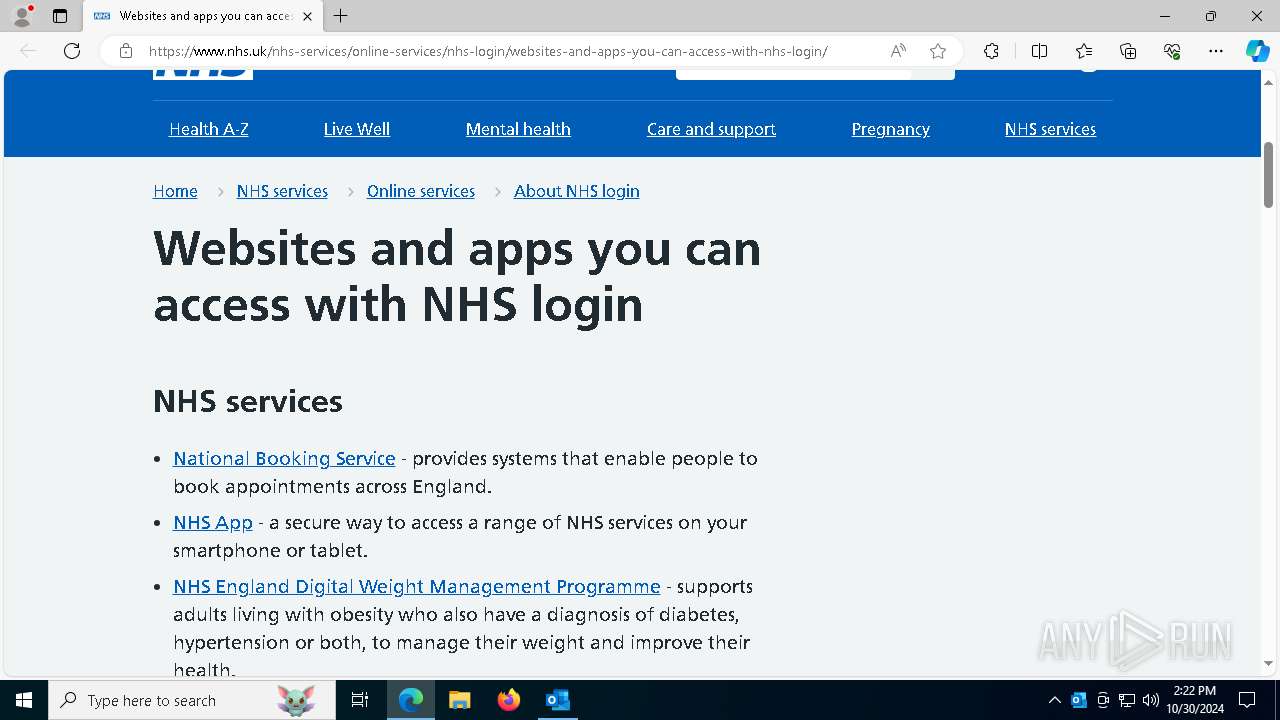Viewport: 1280px width, 720px height.
Task: Open Health A-Z navigation link
Action: pyautogui.click(x=209, y=129)
